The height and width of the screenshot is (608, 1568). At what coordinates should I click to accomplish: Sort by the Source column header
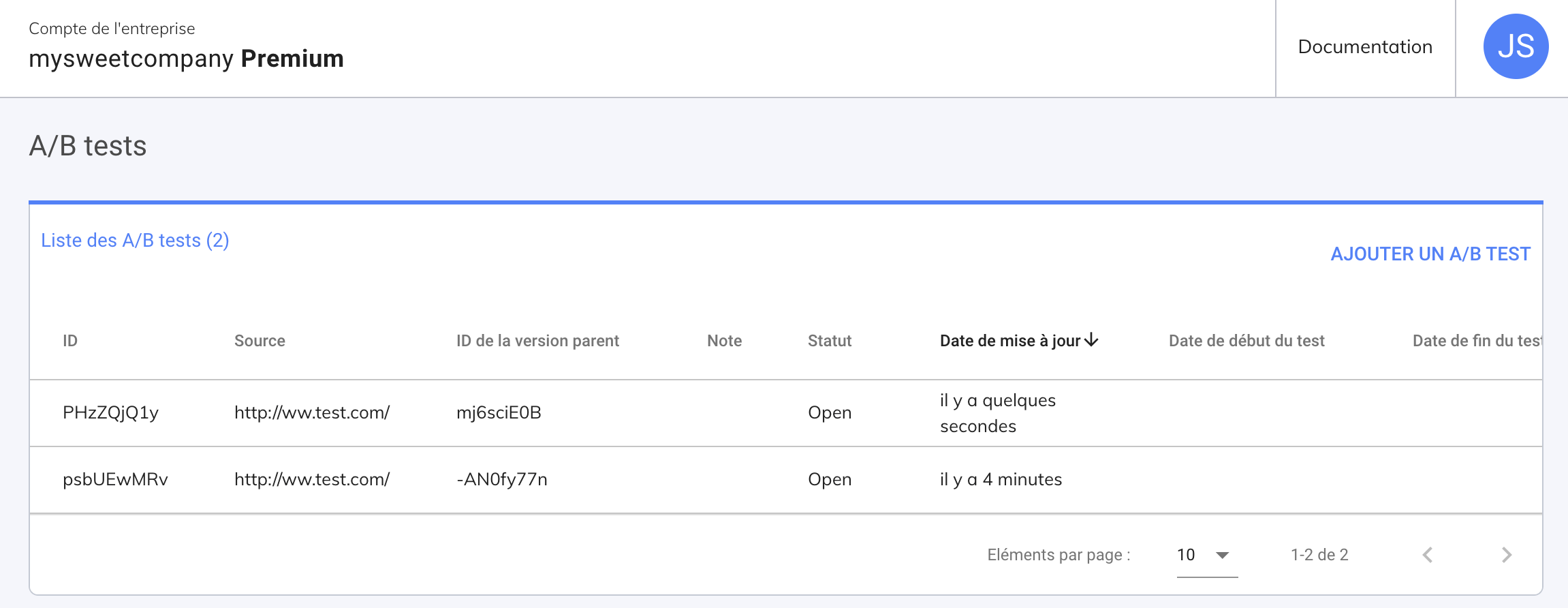pos(260,341)
